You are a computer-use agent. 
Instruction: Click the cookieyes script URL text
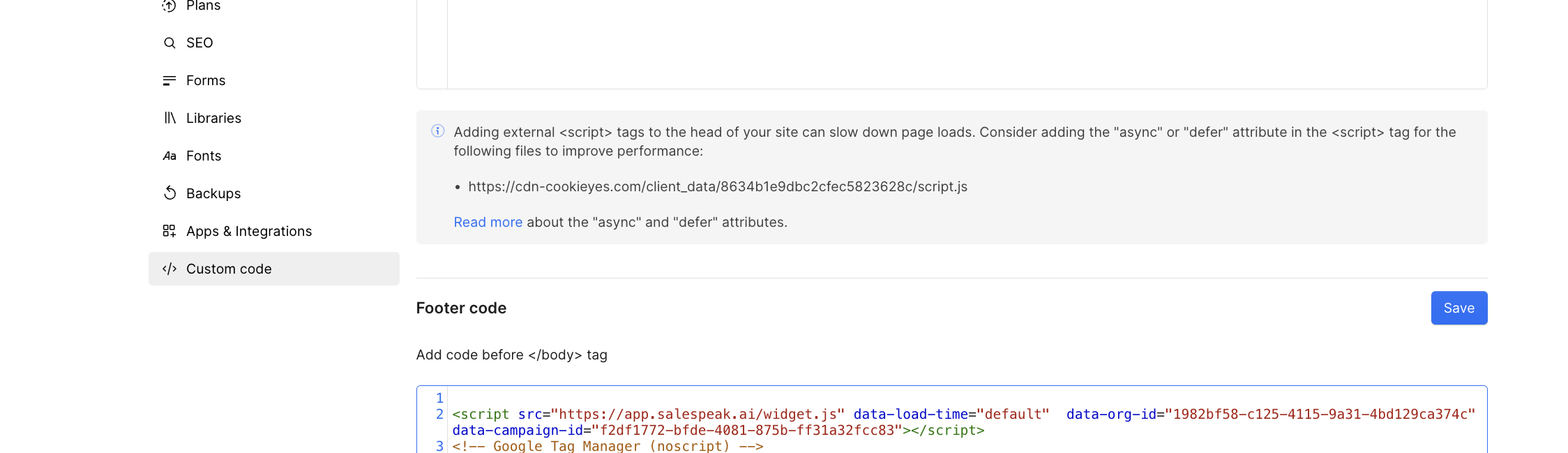click(x=718, y=186)
